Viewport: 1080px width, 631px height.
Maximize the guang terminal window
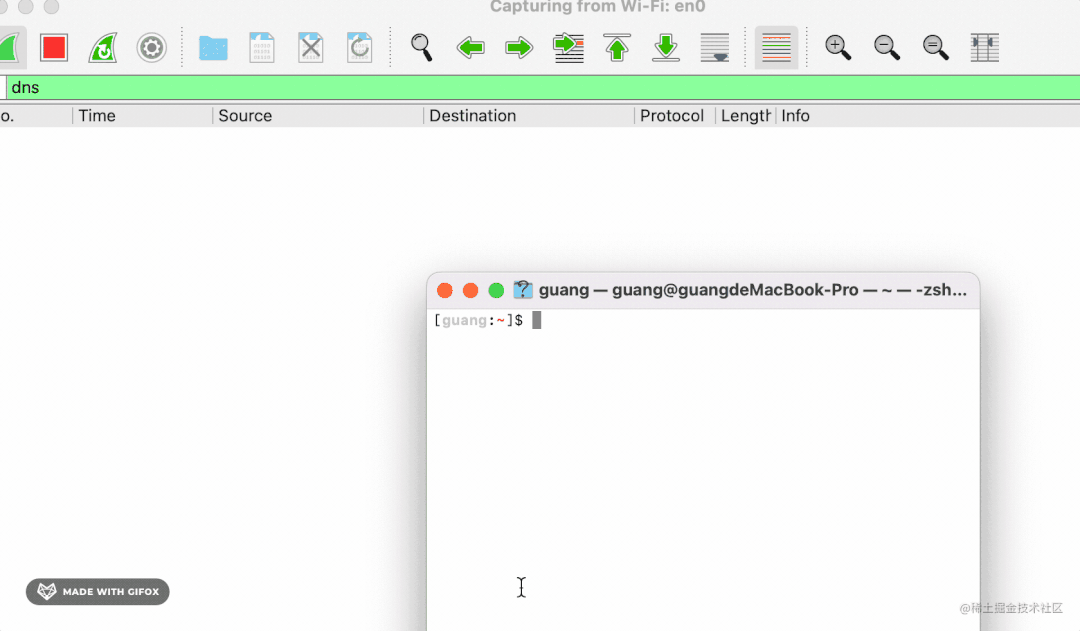pyautogui.click(x=496, y=291)
